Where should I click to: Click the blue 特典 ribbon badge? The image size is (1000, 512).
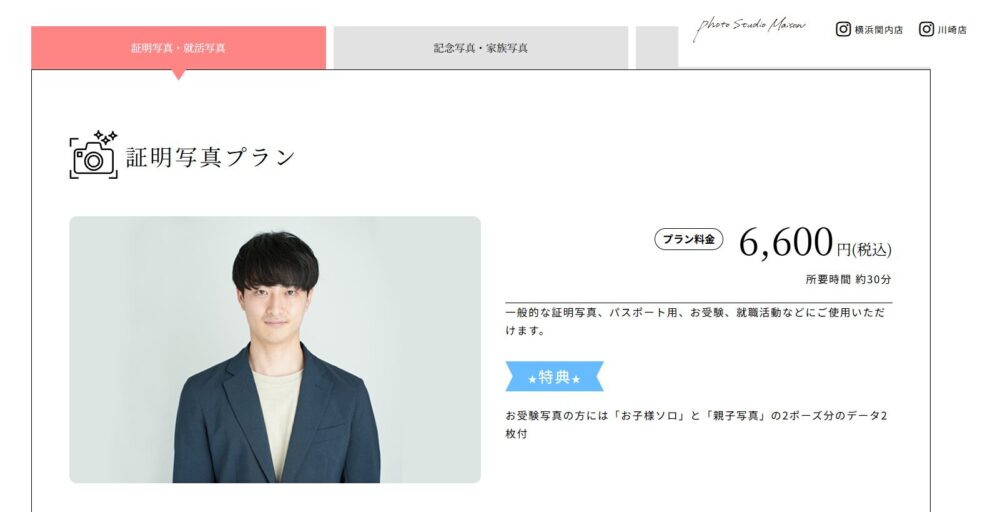click(x=554, y=377)
